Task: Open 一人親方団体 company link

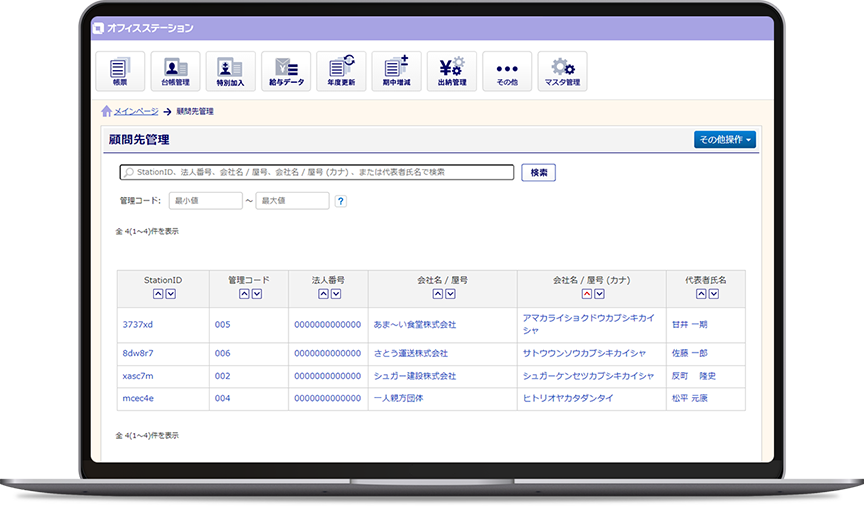Action: 398,398
